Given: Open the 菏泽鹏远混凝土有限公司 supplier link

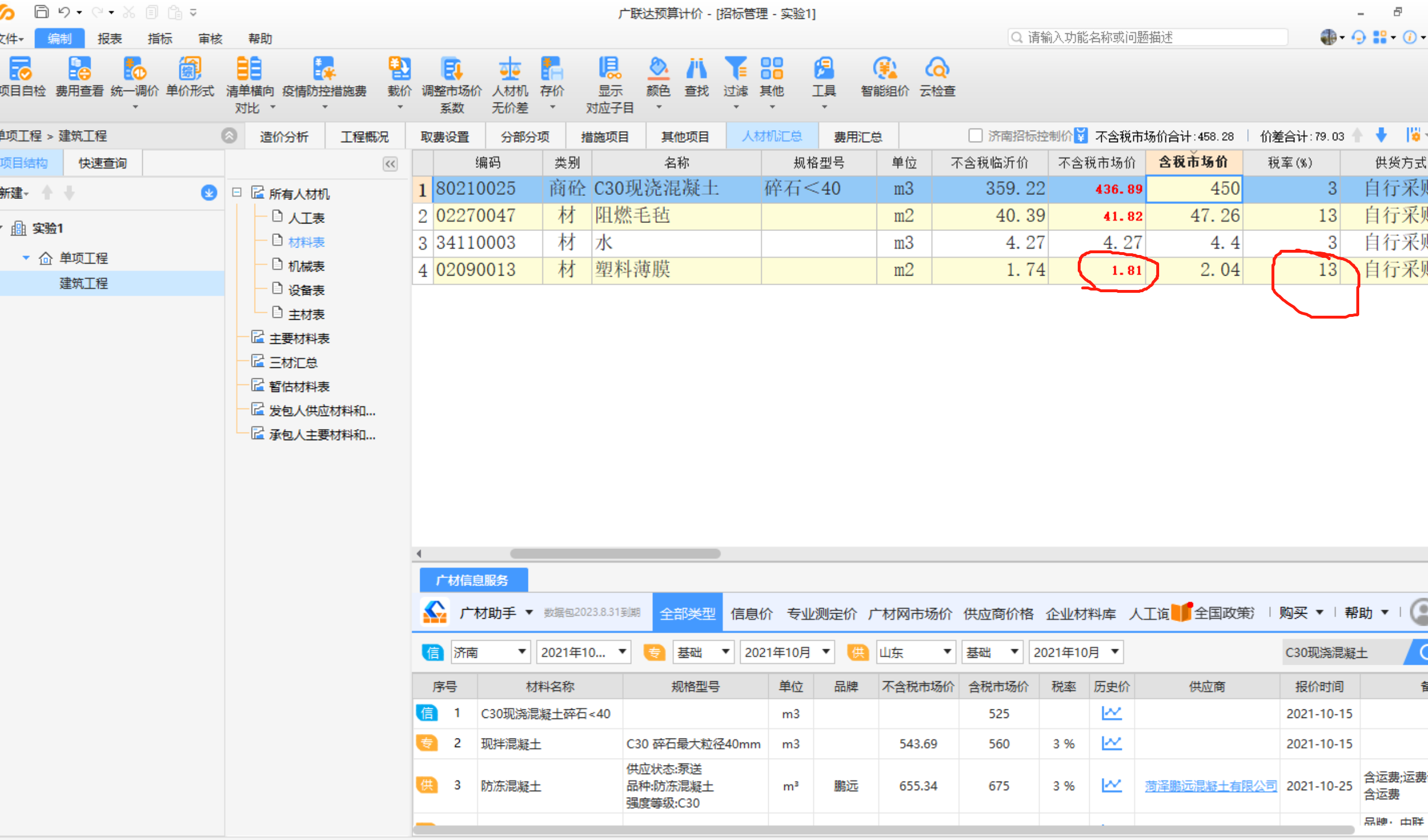Looking at the screenshot, I should coord(1211,786).
